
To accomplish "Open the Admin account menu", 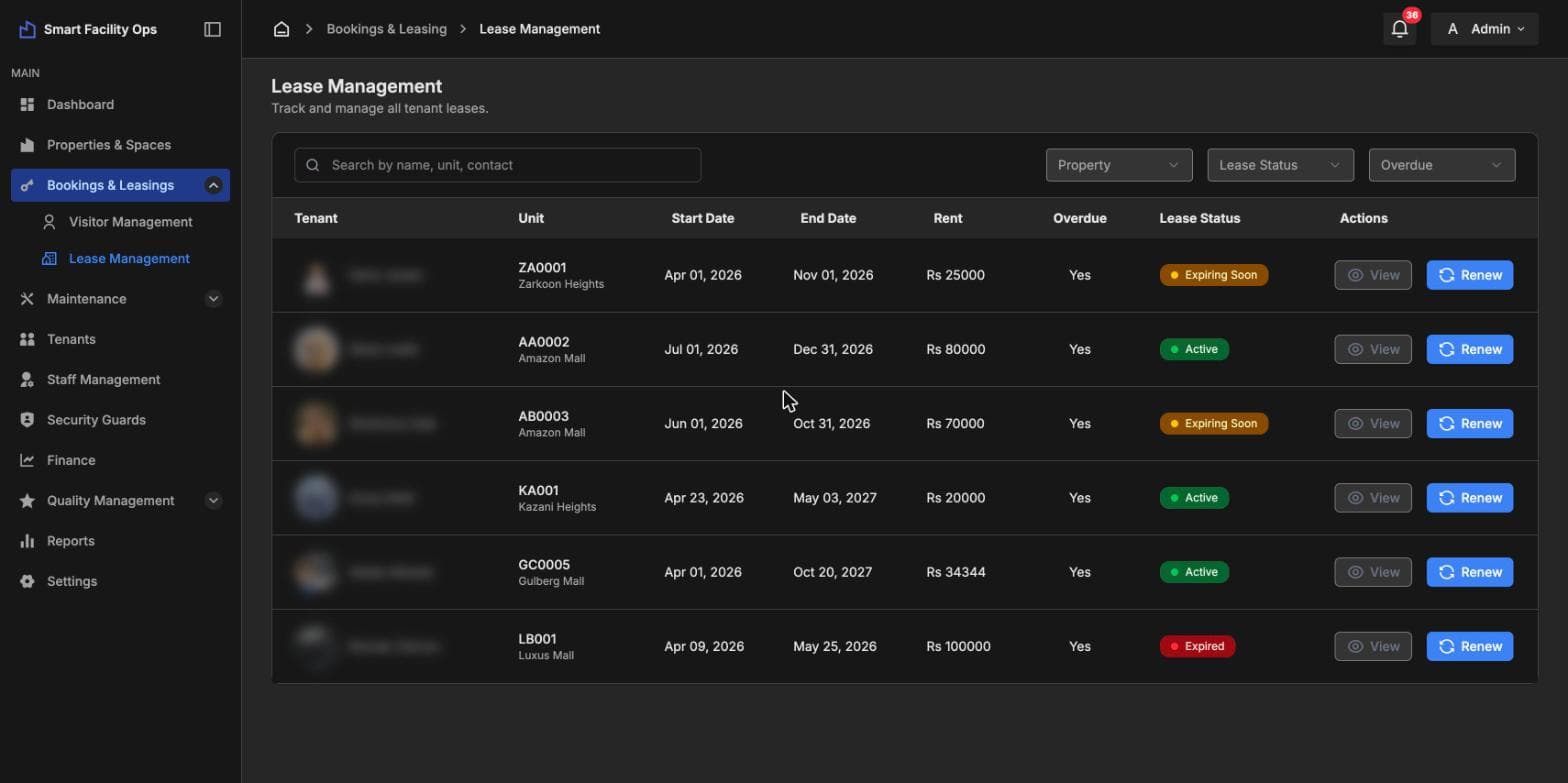I will pos(1484,29).
